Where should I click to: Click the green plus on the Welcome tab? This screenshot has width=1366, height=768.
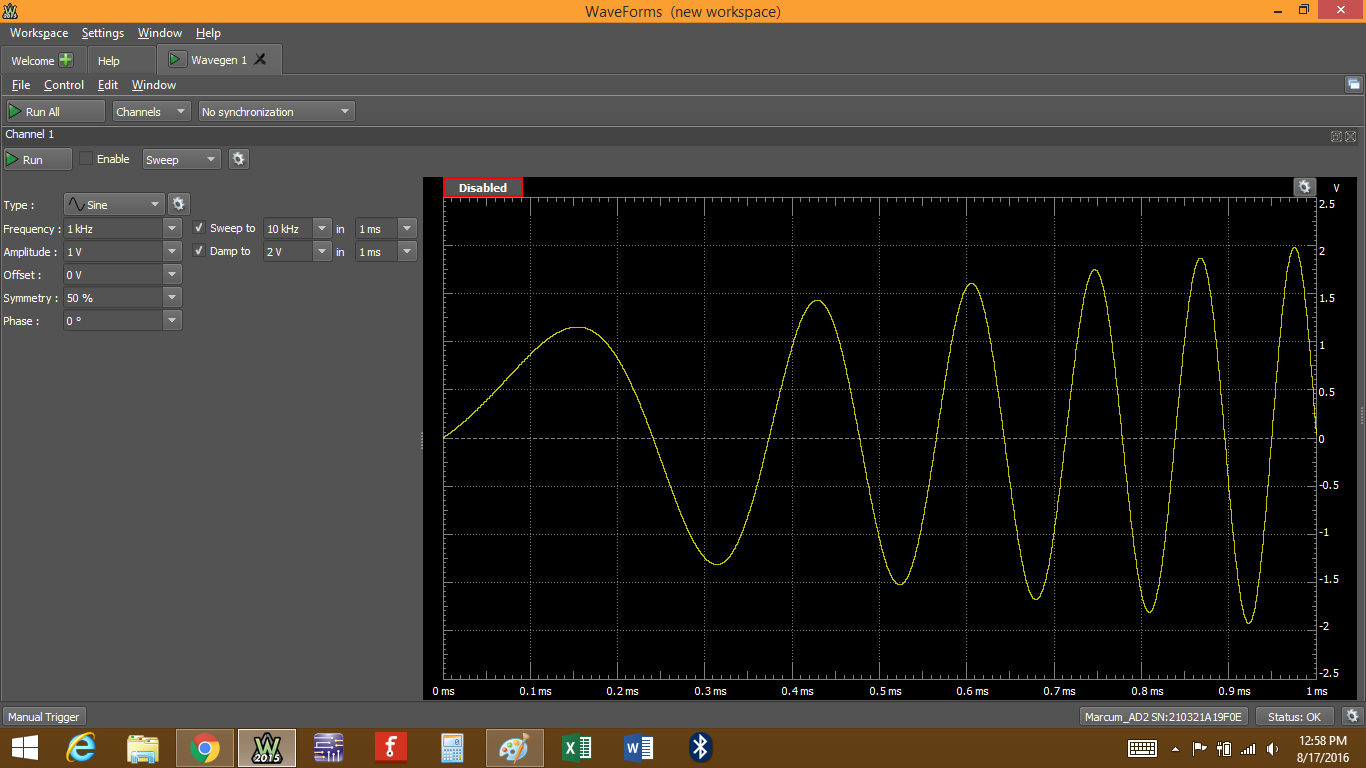[x=63, y=59]
